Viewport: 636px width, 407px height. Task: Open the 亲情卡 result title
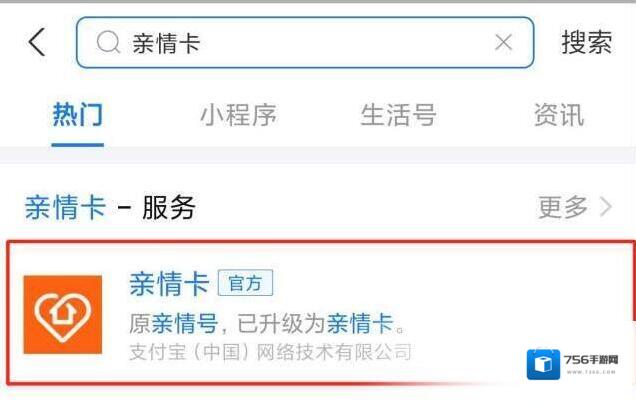169,284
